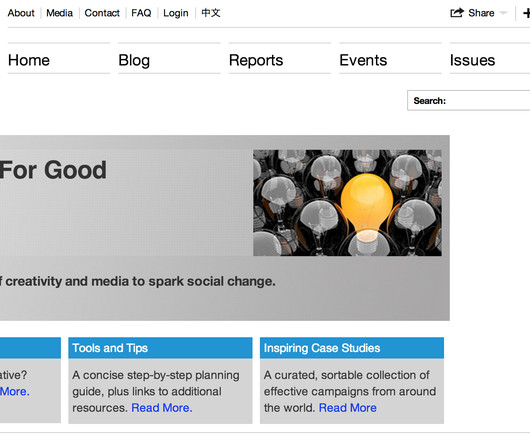The image size is (530, 442).
Task: Click the Share arrow icon
Action: 457,13
